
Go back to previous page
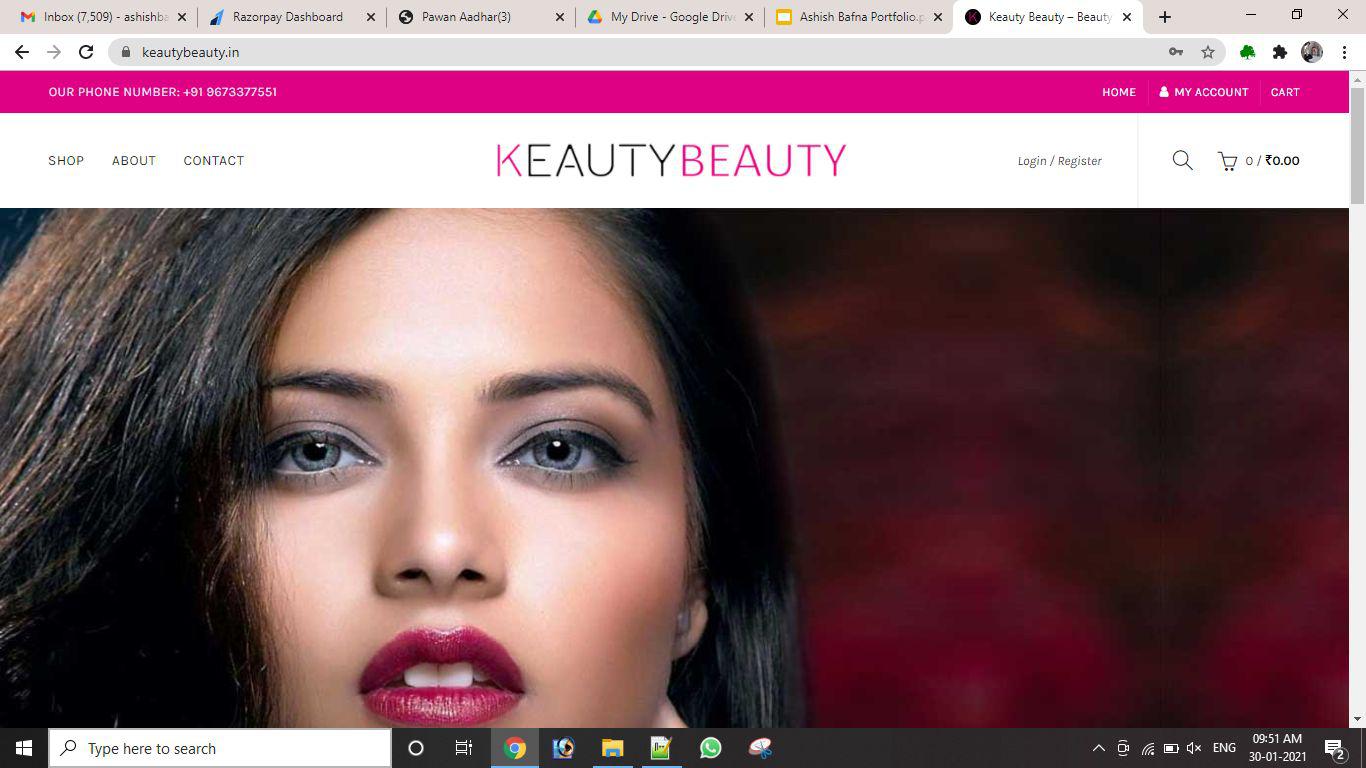(22, 52)
